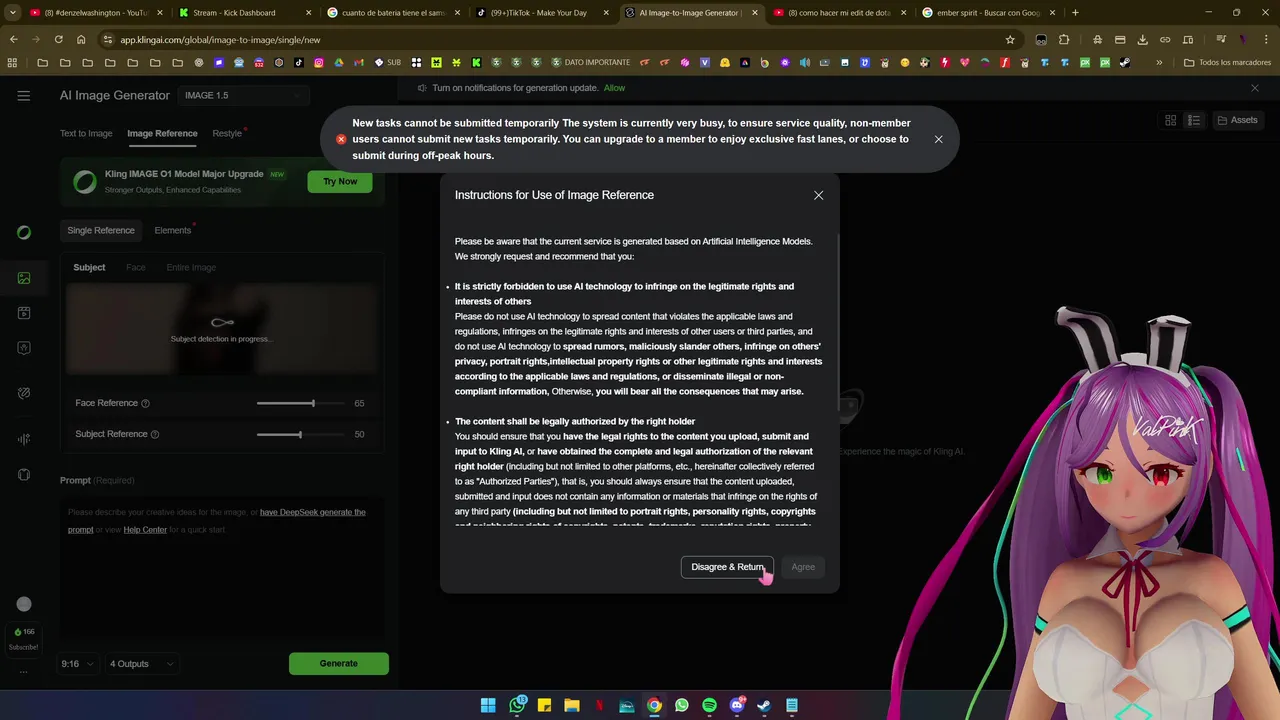Open the Help Center link
The image size is (1280, 720).
[x=145, y=529]
